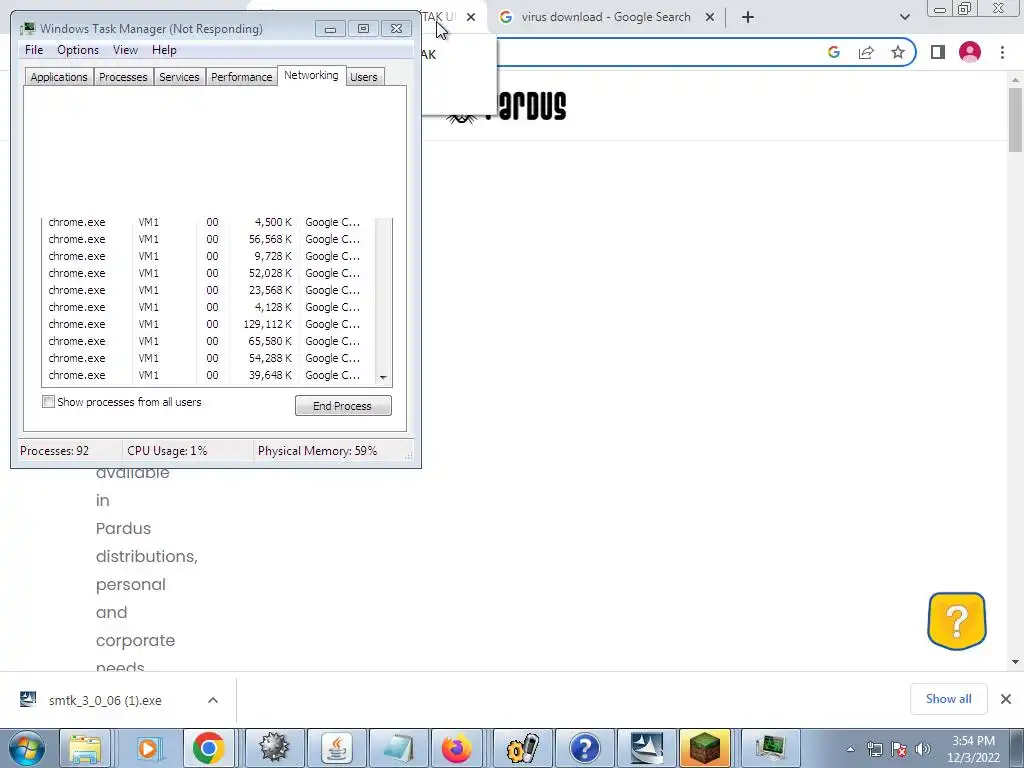The image size is (1024, 768).
Task: Switch to virus download Google Search tab
Action: [x=605, y=17]
